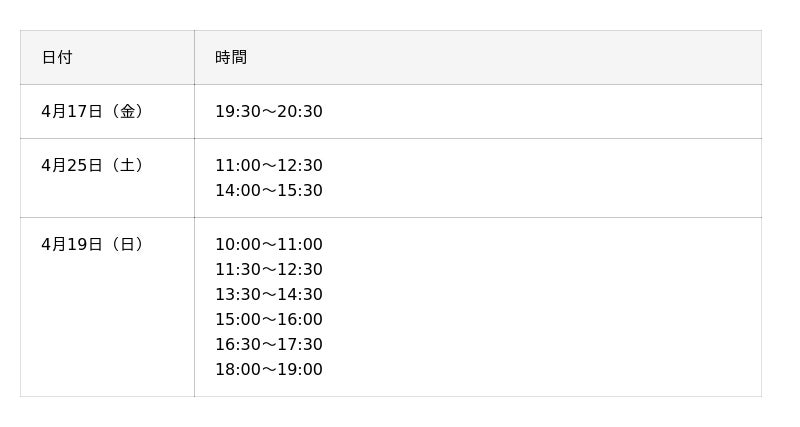Screen dimensions: 800x427
Task: Click the 11:00～12:30 time slot
Action: (268, 165)
